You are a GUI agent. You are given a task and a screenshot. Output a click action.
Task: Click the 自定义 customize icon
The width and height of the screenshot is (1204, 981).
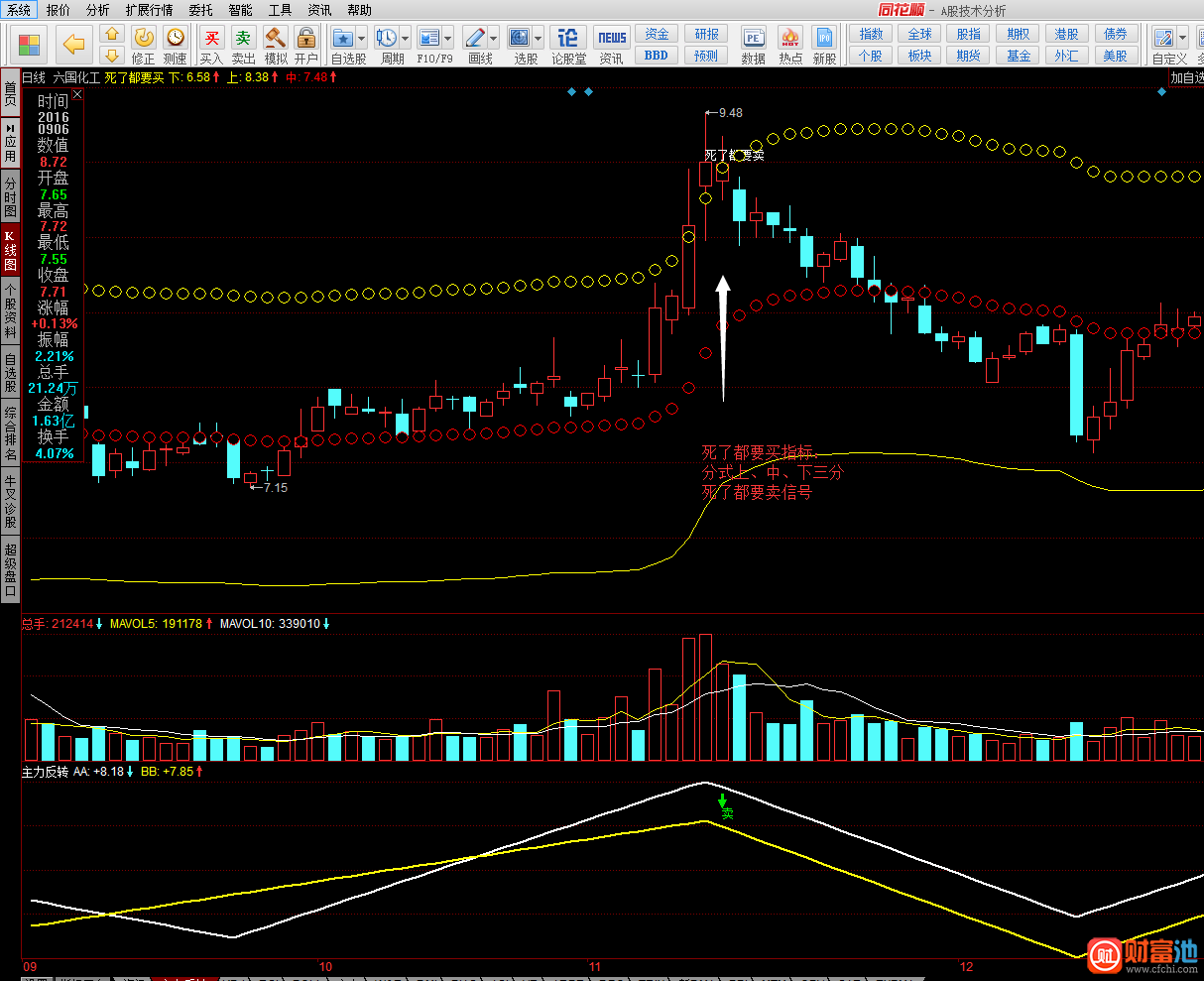click(x=1162, y=38)
